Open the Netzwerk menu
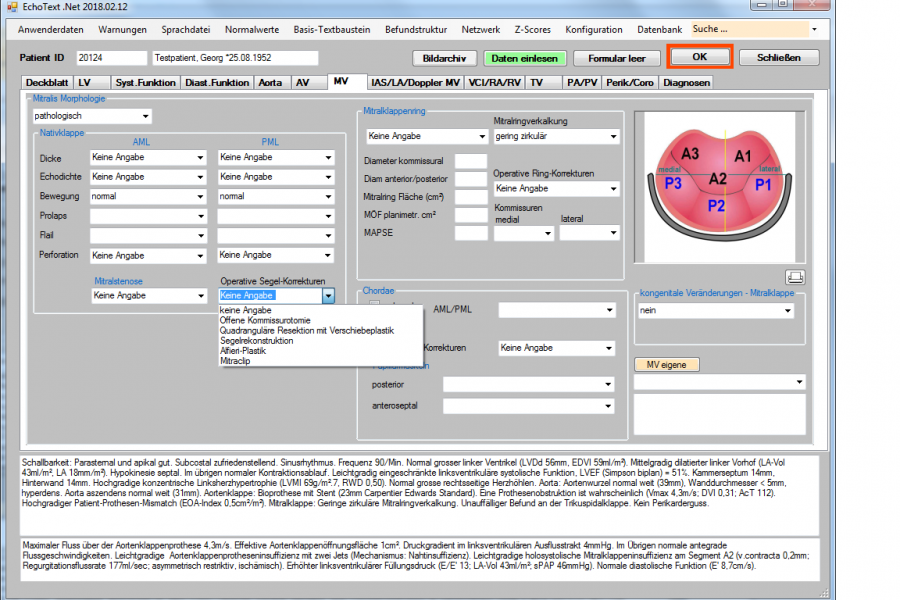This screenshot has height=600, width=900. 480,30
